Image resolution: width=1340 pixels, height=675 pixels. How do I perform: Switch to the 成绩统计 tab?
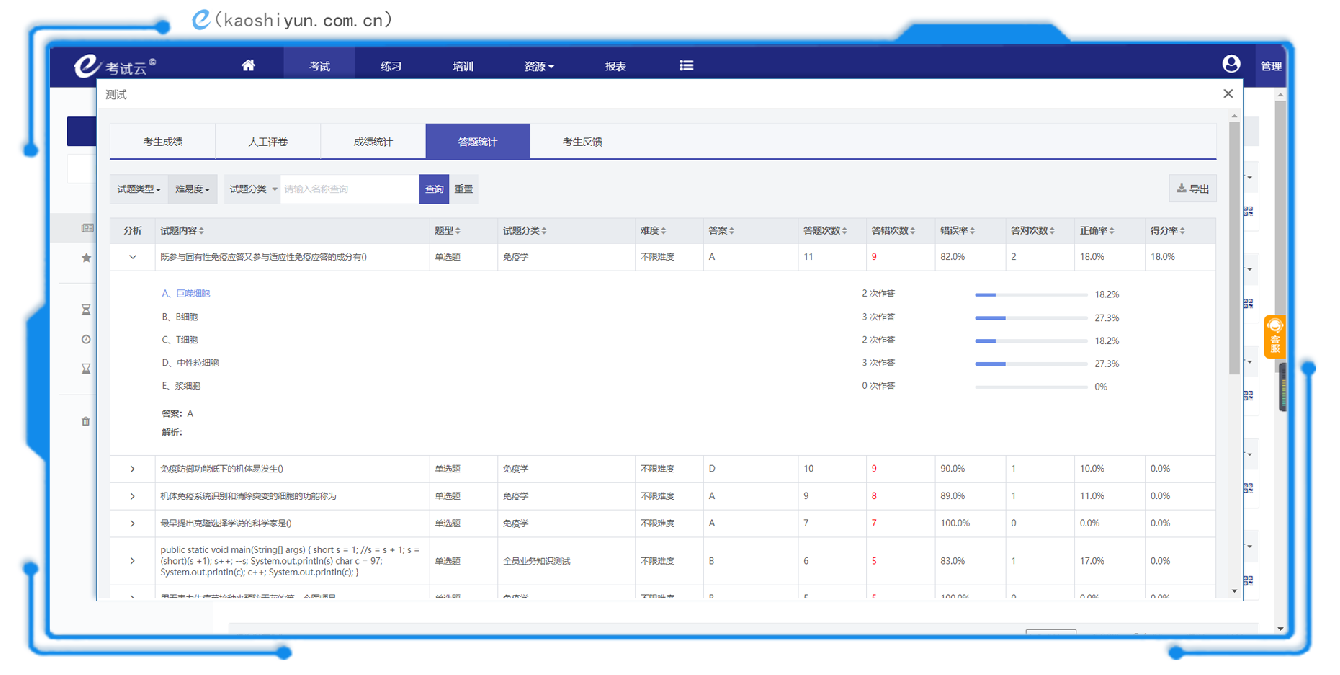point(373,142)
